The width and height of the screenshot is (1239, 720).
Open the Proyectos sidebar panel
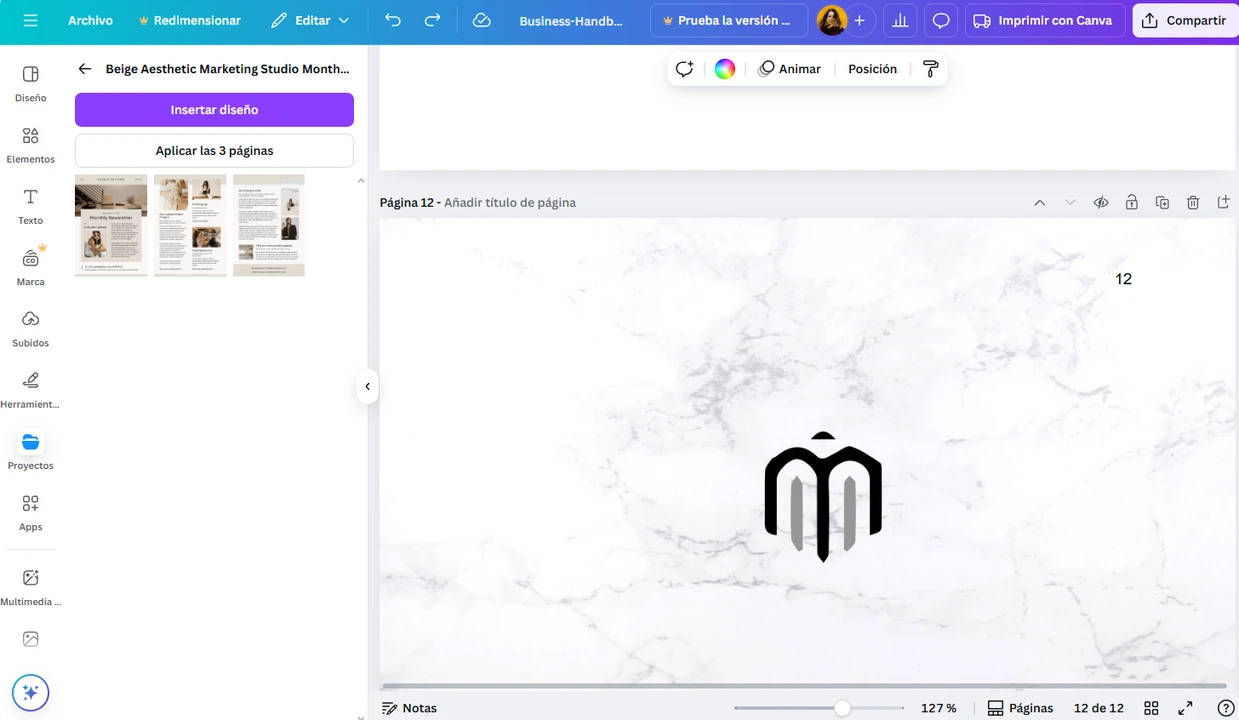tap(31, 450)
